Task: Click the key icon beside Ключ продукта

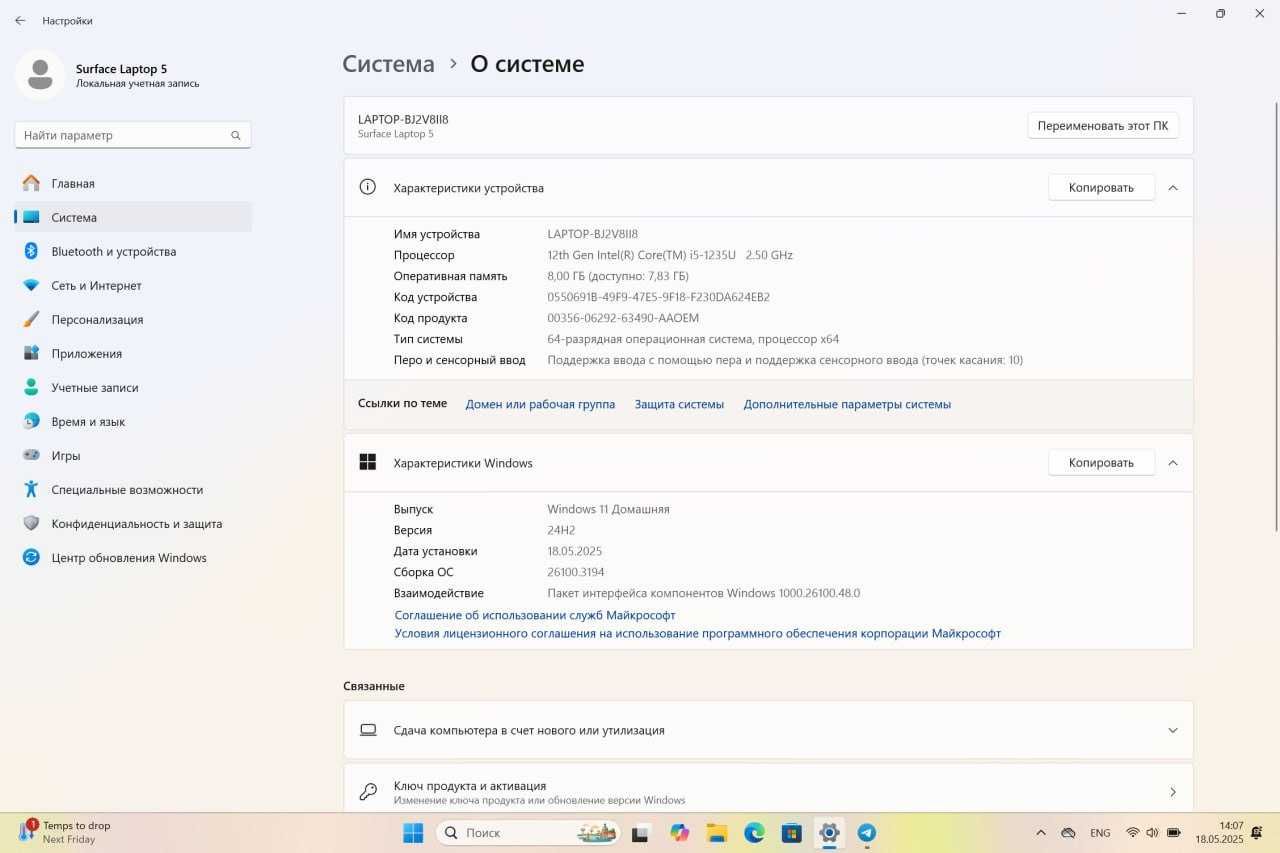Action: pos(368,792)
